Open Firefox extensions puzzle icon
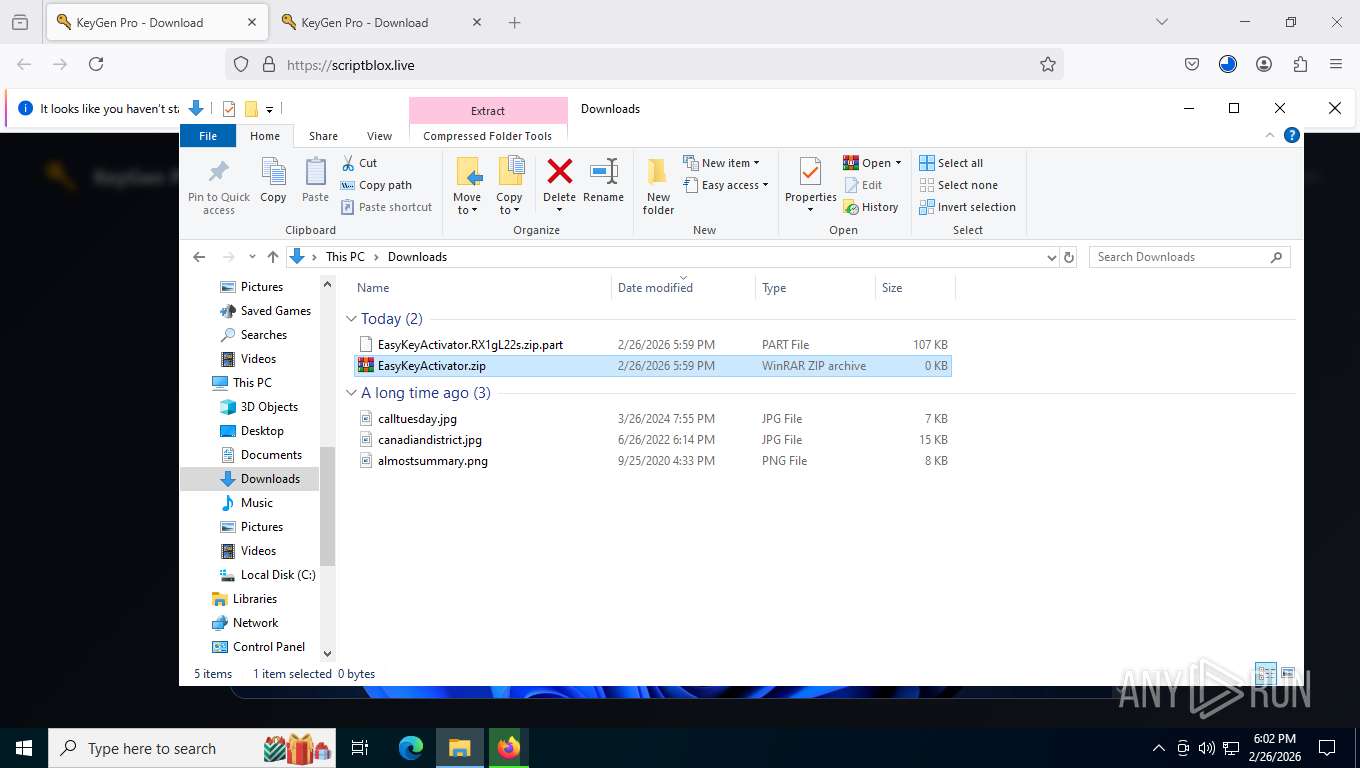The height and width of the screenshot is (768, 1360). click(1300, 64)
